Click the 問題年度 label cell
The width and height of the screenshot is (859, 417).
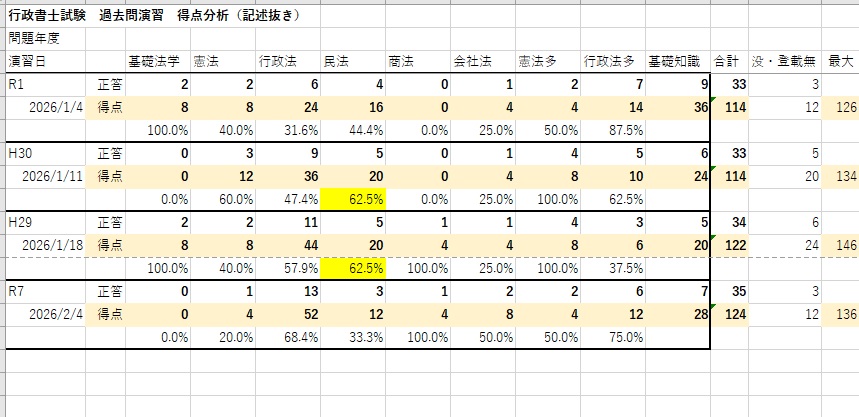tap(35, 38)
